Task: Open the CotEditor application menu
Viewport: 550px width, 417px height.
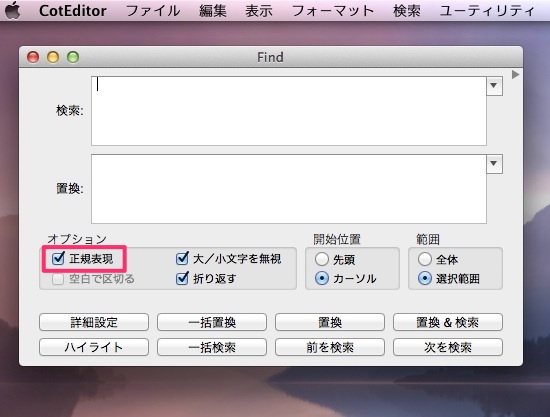Action: coord(73,11)
